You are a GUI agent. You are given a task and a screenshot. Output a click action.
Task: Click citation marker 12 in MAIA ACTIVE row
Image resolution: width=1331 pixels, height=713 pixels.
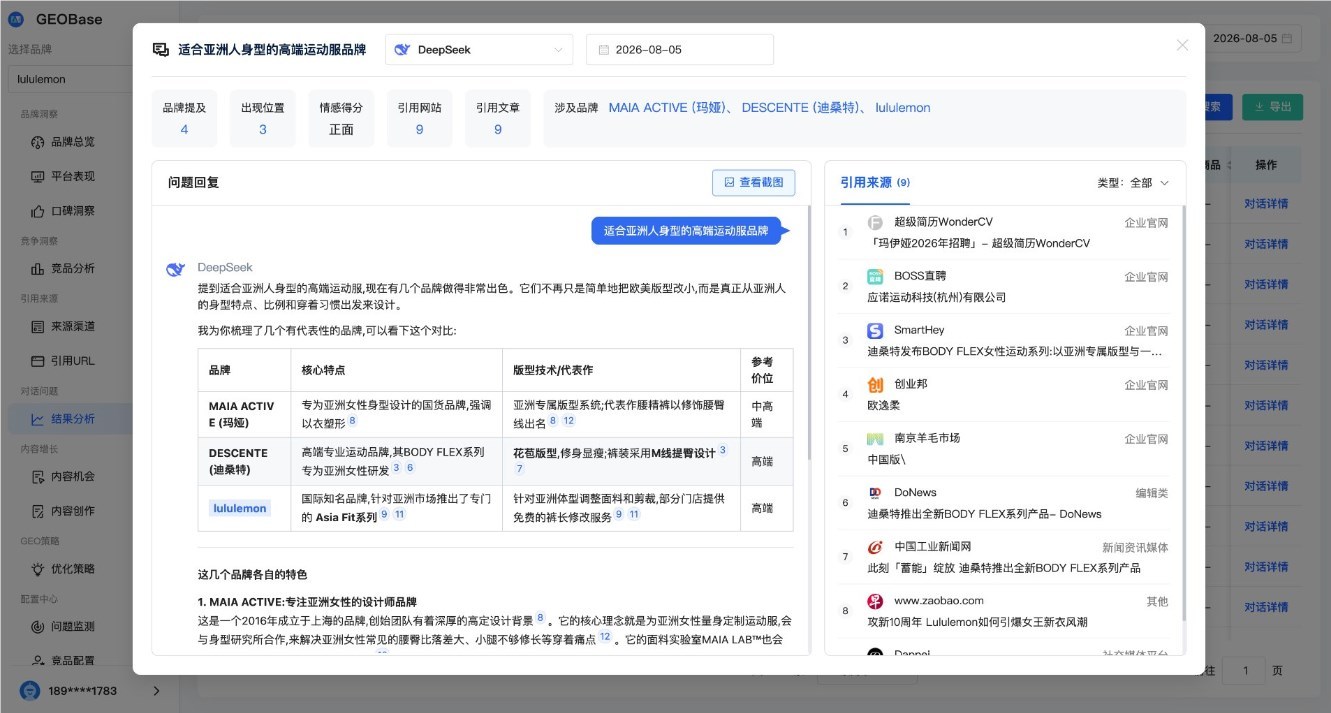point(569,421)
